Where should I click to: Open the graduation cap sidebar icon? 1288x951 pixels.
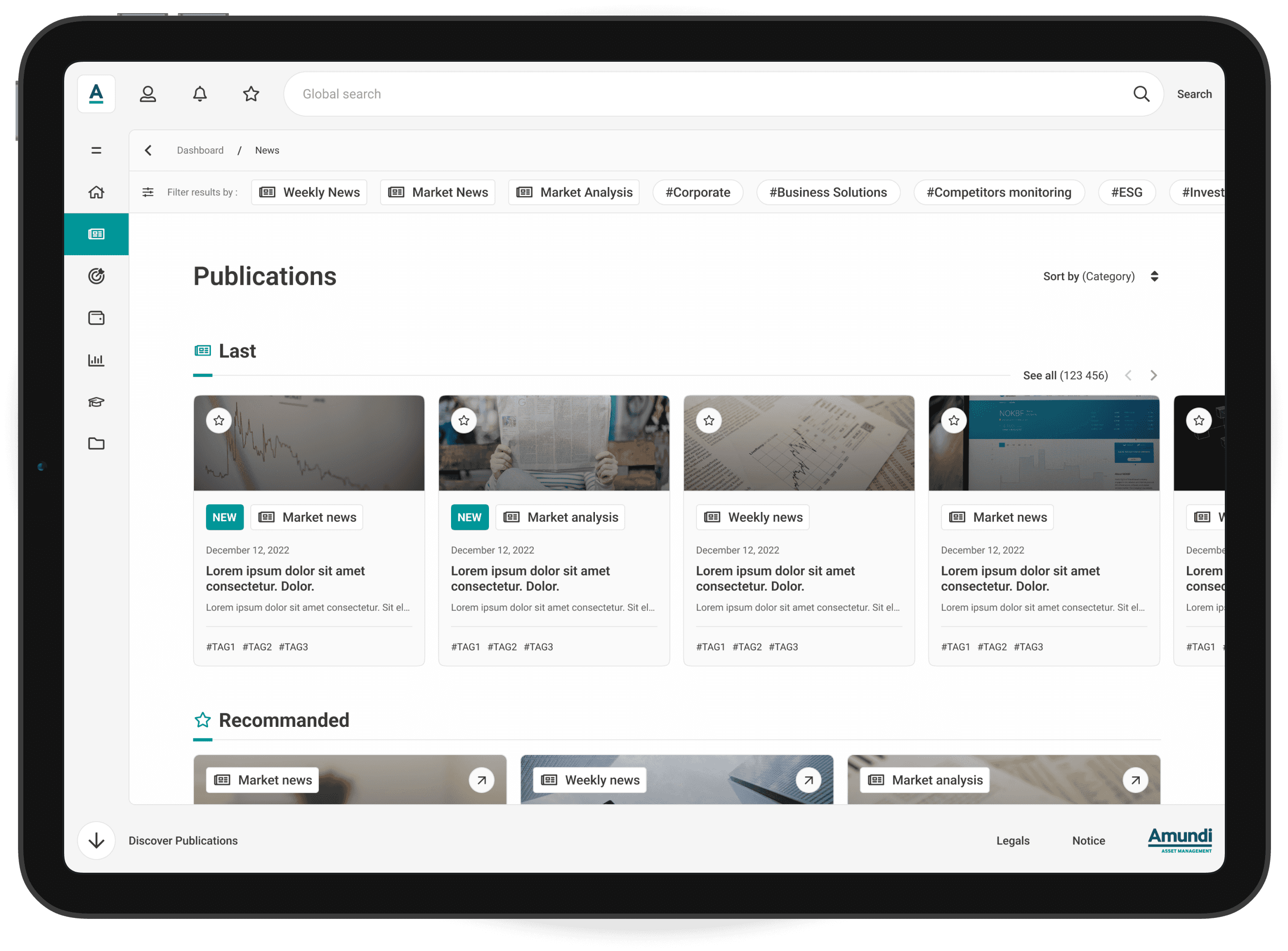point(96,402)
